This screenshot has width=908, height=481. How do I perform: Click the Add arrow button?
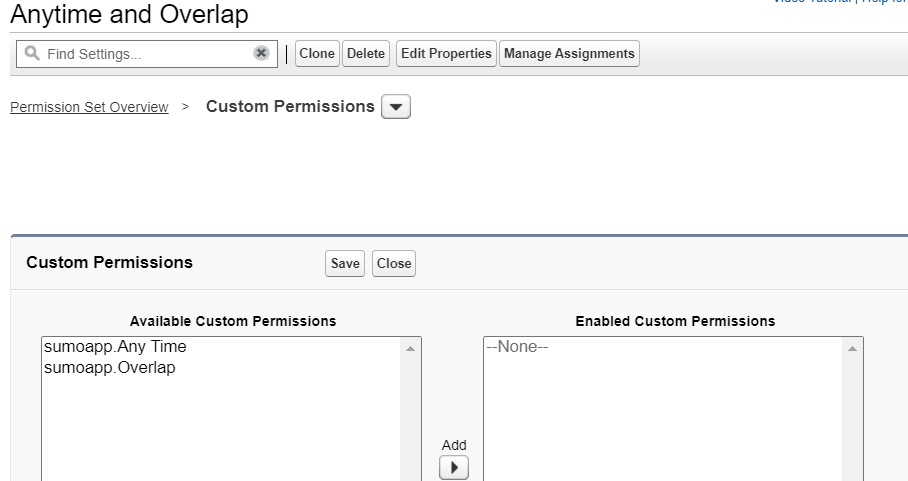click(x=454, y=467)
